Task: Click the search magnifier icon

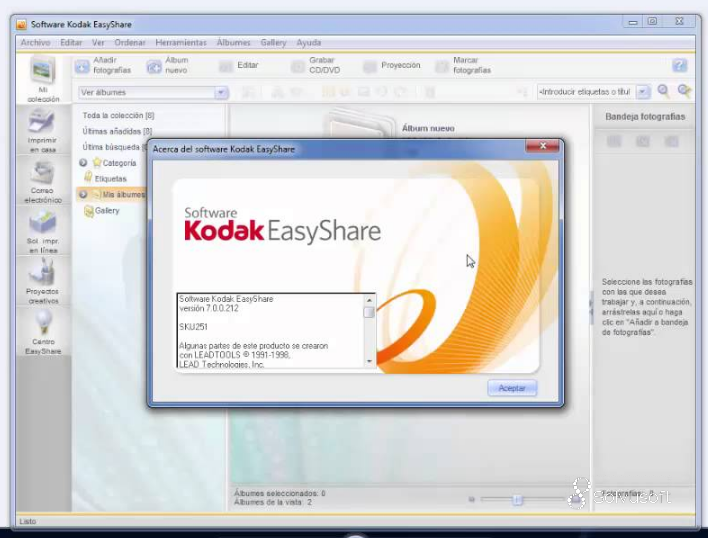Action: click(663, 91)
